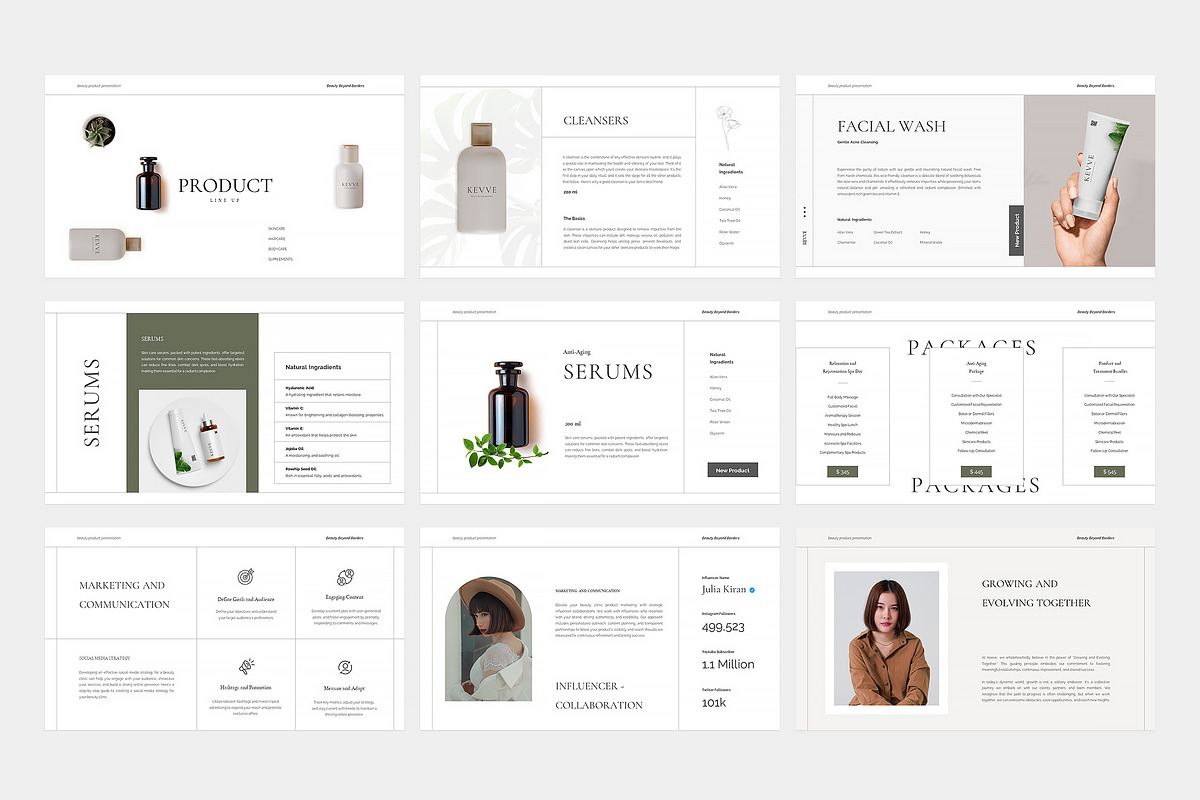
Task: Click the Relaxation and Rejuvenation Spa Day title
Action: pyautogui.click(x=842, y=367)
